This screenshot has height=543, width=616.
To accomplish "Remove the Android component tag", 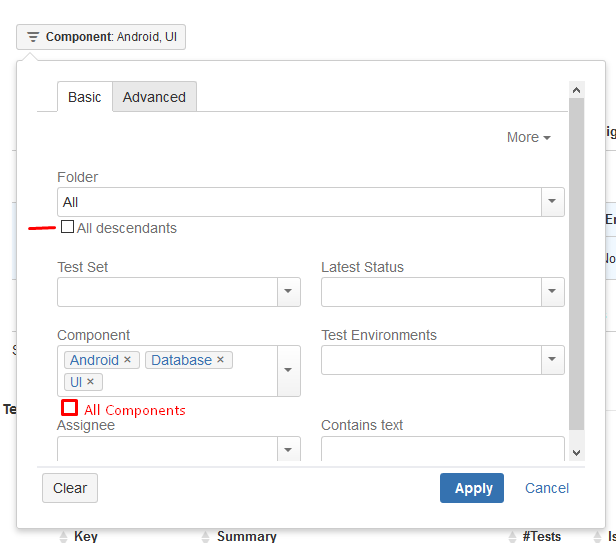I will (x=127, y=360).
